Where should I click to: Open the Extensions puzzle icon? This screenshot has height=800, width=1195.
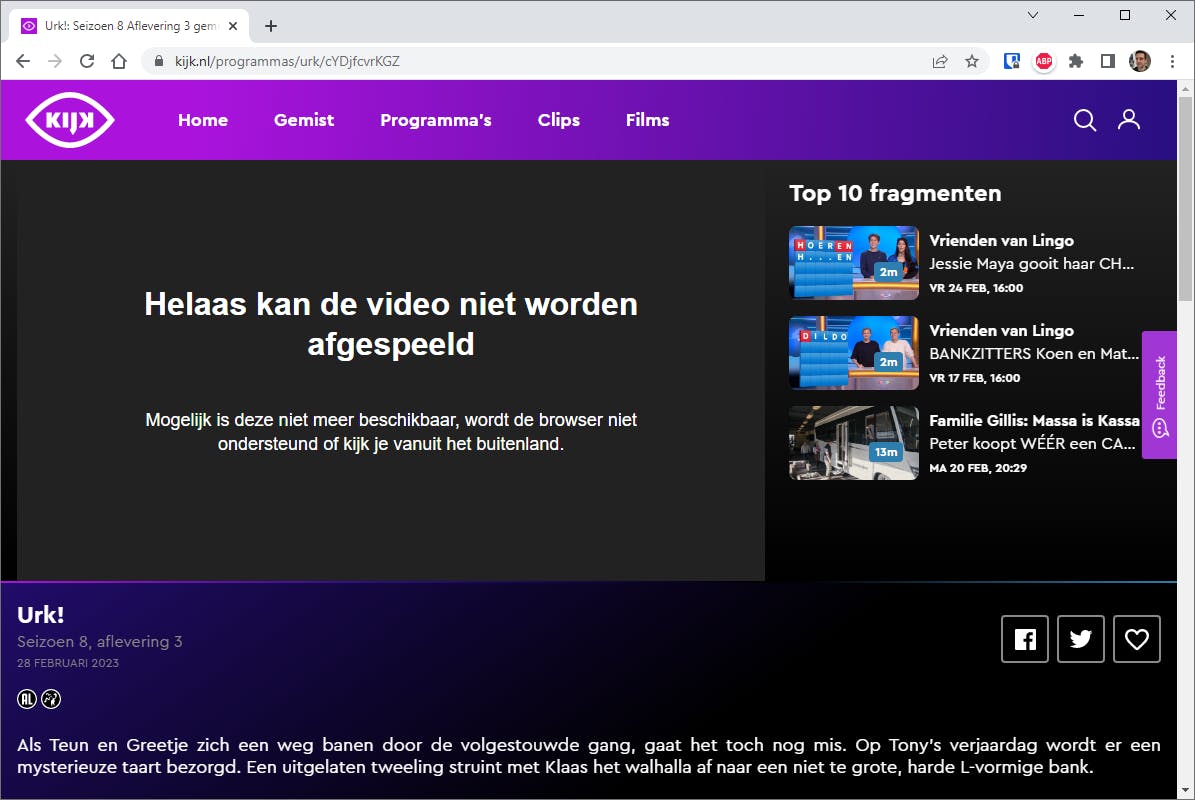click(x=1076, y=61)
